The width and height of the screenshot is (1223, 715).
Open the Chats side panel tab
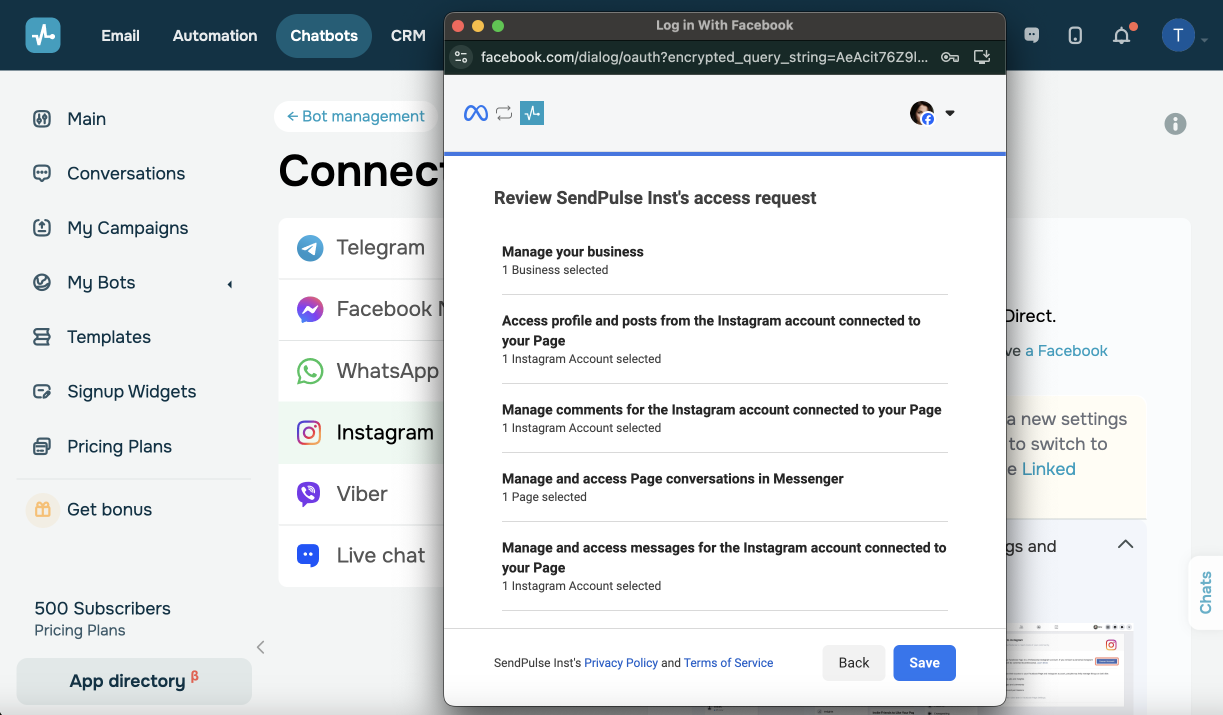1204,594
